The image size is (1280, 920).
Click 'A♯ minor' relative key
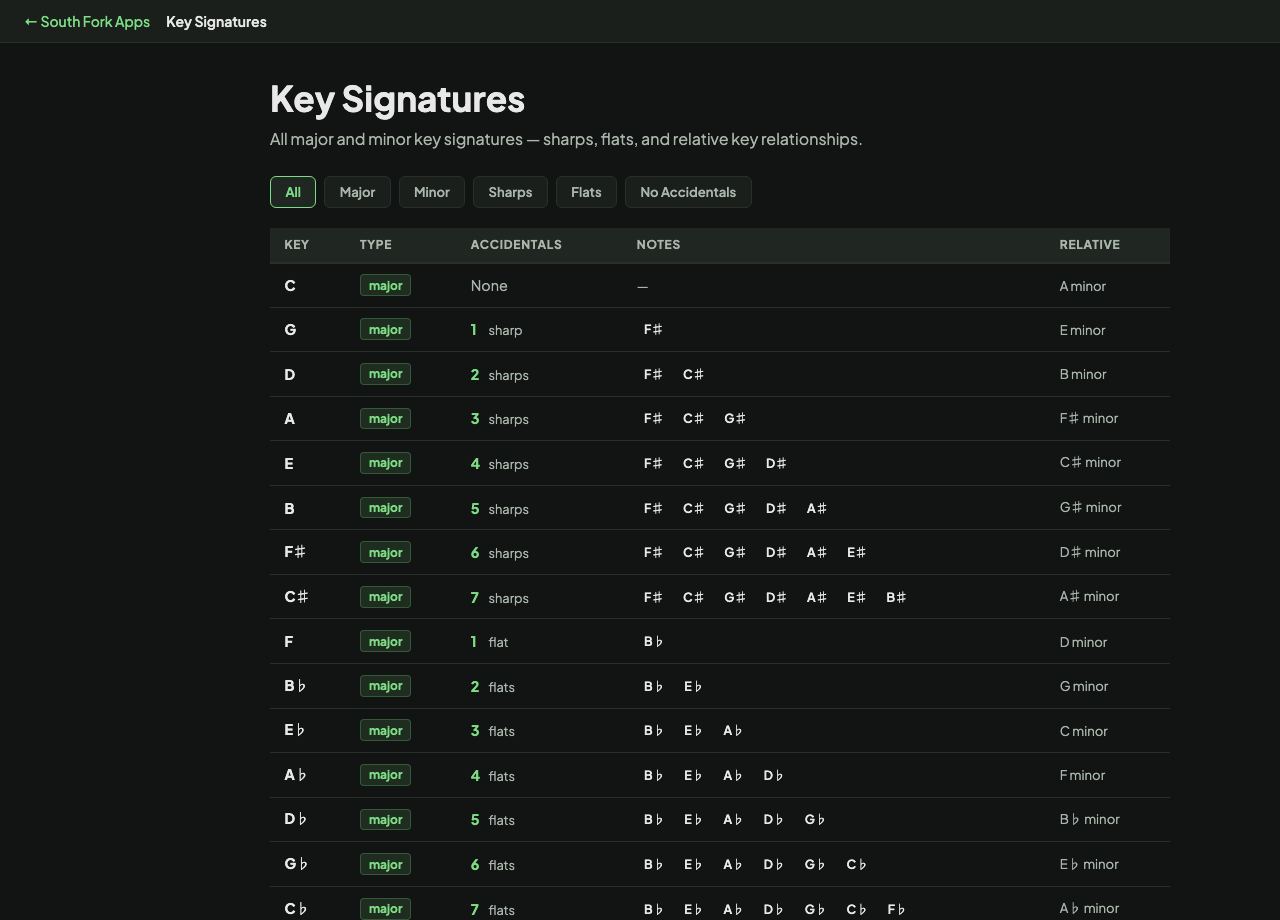coord(1090,596)
